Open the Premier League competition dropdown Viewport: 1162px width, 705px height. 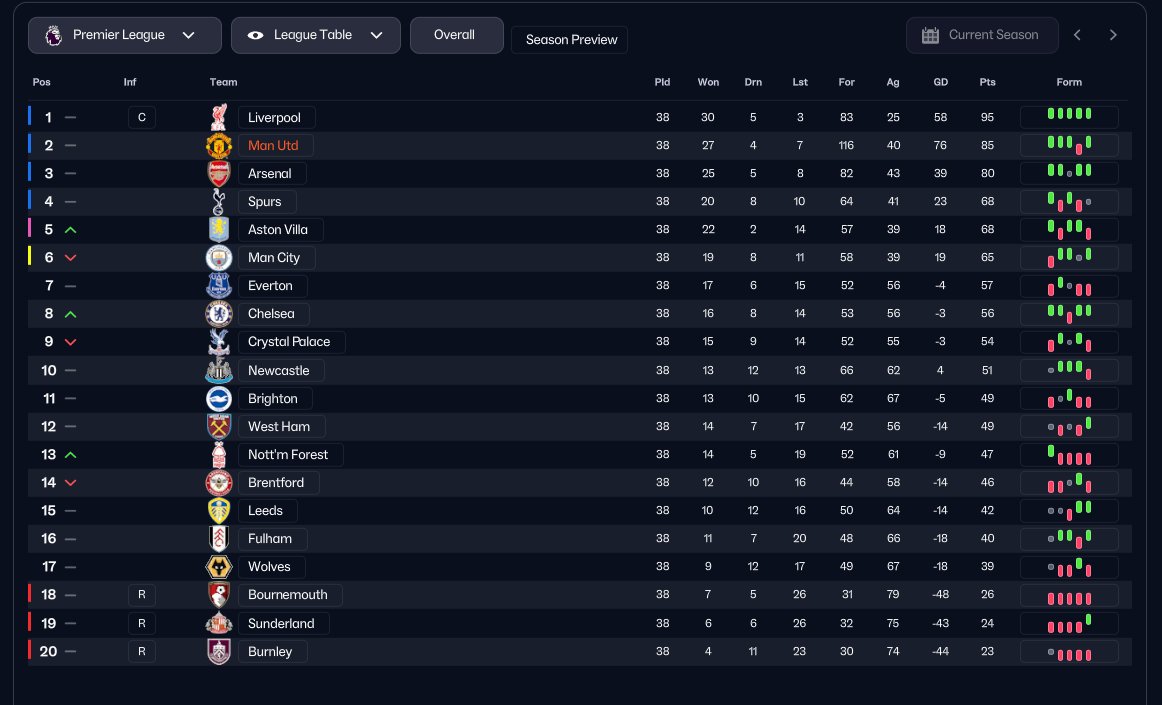pyautogui.click(x=124, y=35)
